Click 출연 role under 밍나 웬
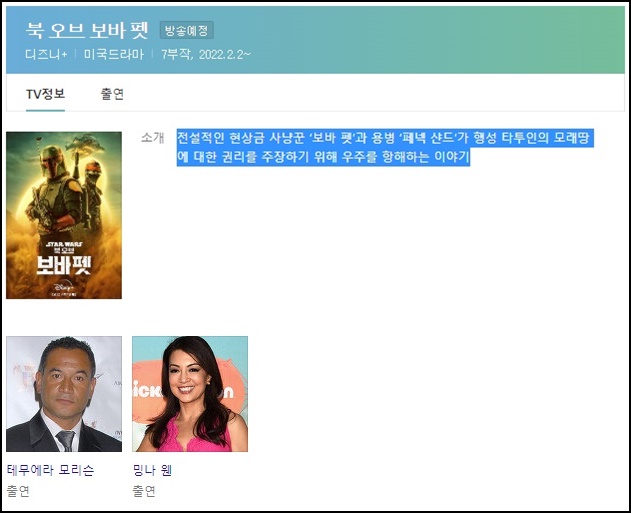Viewport: 631px width, 513px height. pyautogui.click(x=144, y=491)
